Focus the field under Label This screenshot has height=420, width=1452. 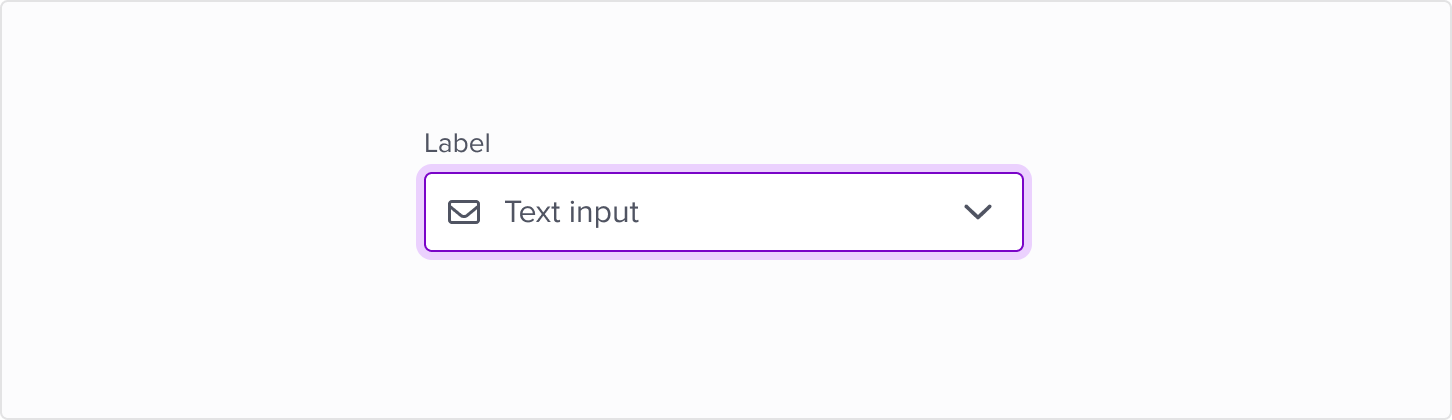coord(723,212)
